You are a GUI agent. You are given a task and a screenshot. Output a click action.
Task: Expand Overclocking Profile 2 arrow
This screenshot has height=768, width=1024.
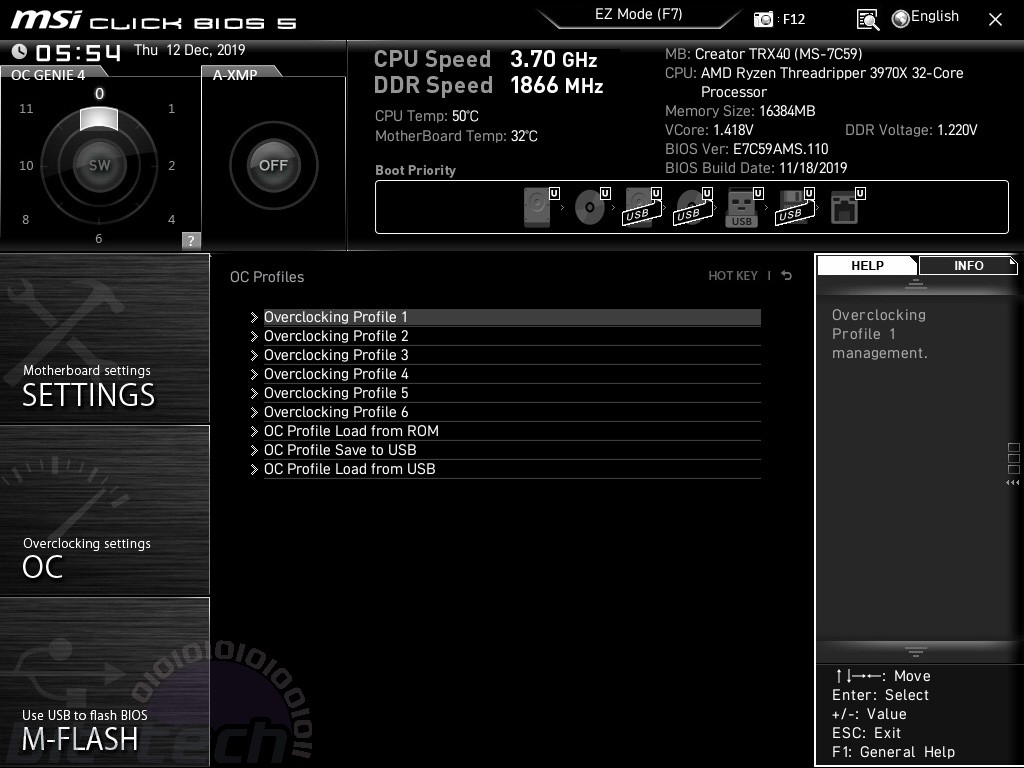(254, 336)
